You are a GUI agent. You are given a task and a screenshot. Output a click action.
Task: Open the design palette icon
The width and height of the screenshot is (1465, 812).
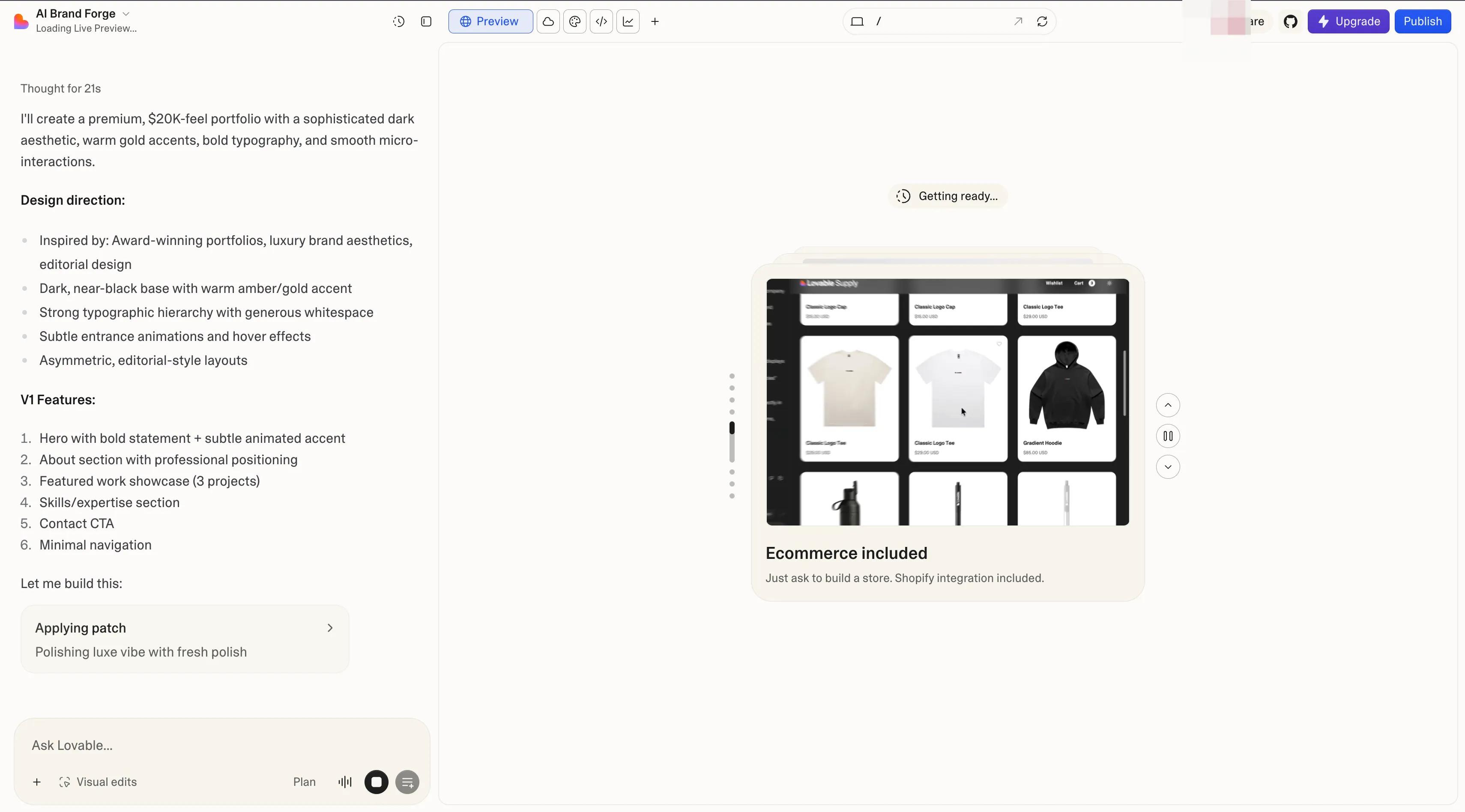pos(575,21)
